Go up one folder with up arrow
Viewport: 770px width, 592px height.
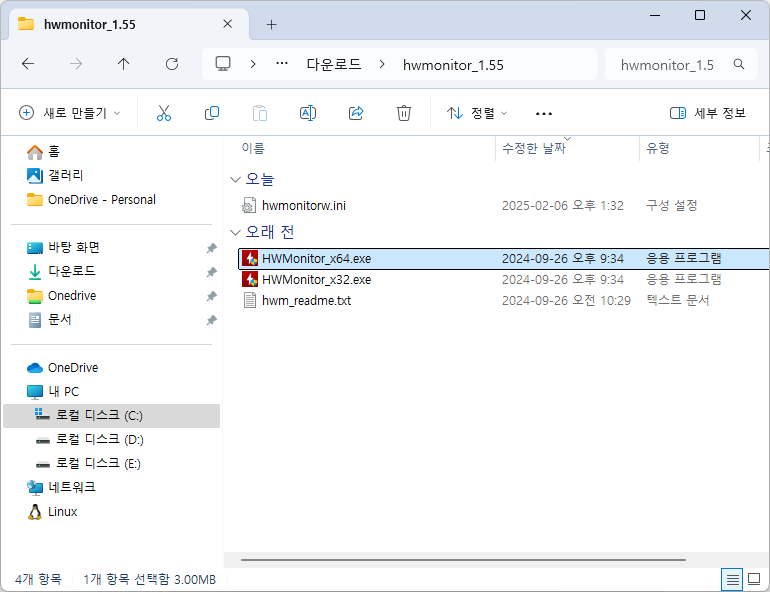[123, 64]
